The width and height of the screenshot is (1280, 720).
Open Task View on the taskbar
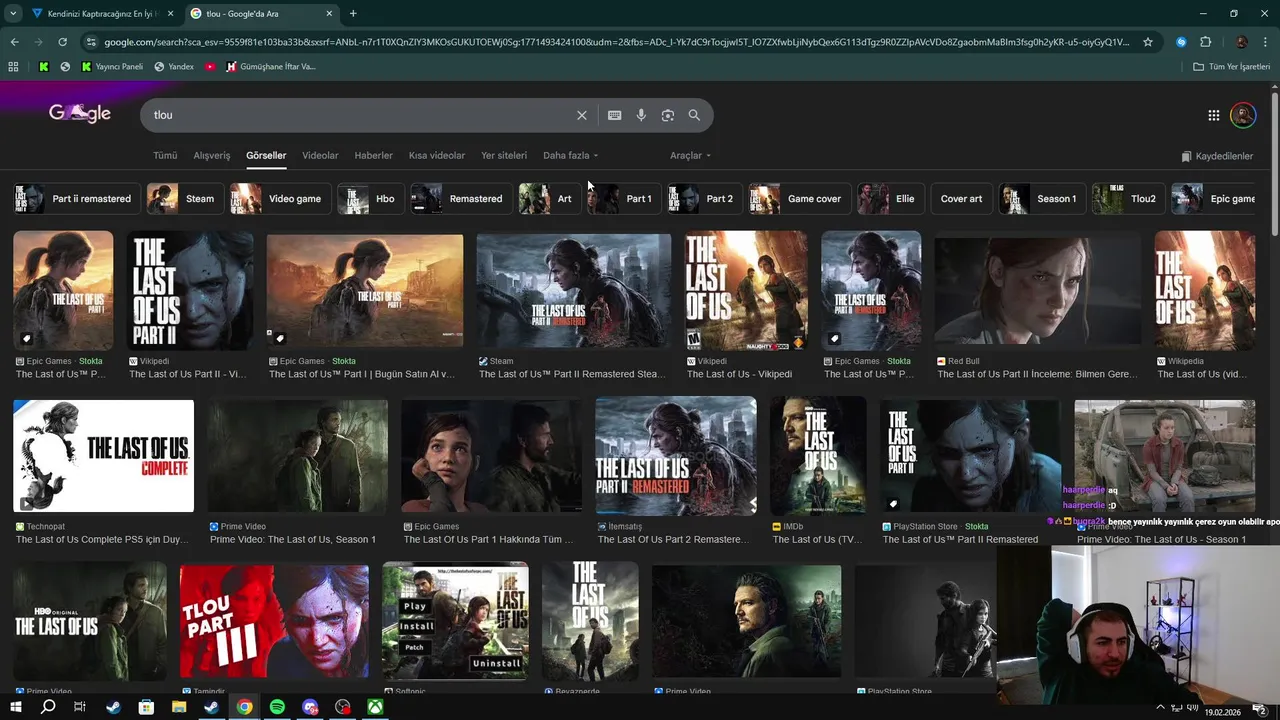coord(80,707)
